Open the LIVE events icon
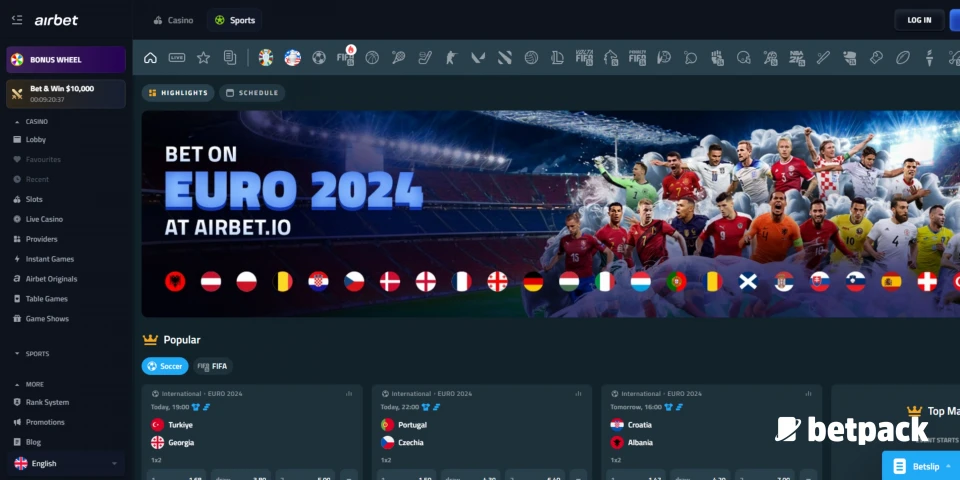Screen dimensions: 960x480 click(177, 58)
